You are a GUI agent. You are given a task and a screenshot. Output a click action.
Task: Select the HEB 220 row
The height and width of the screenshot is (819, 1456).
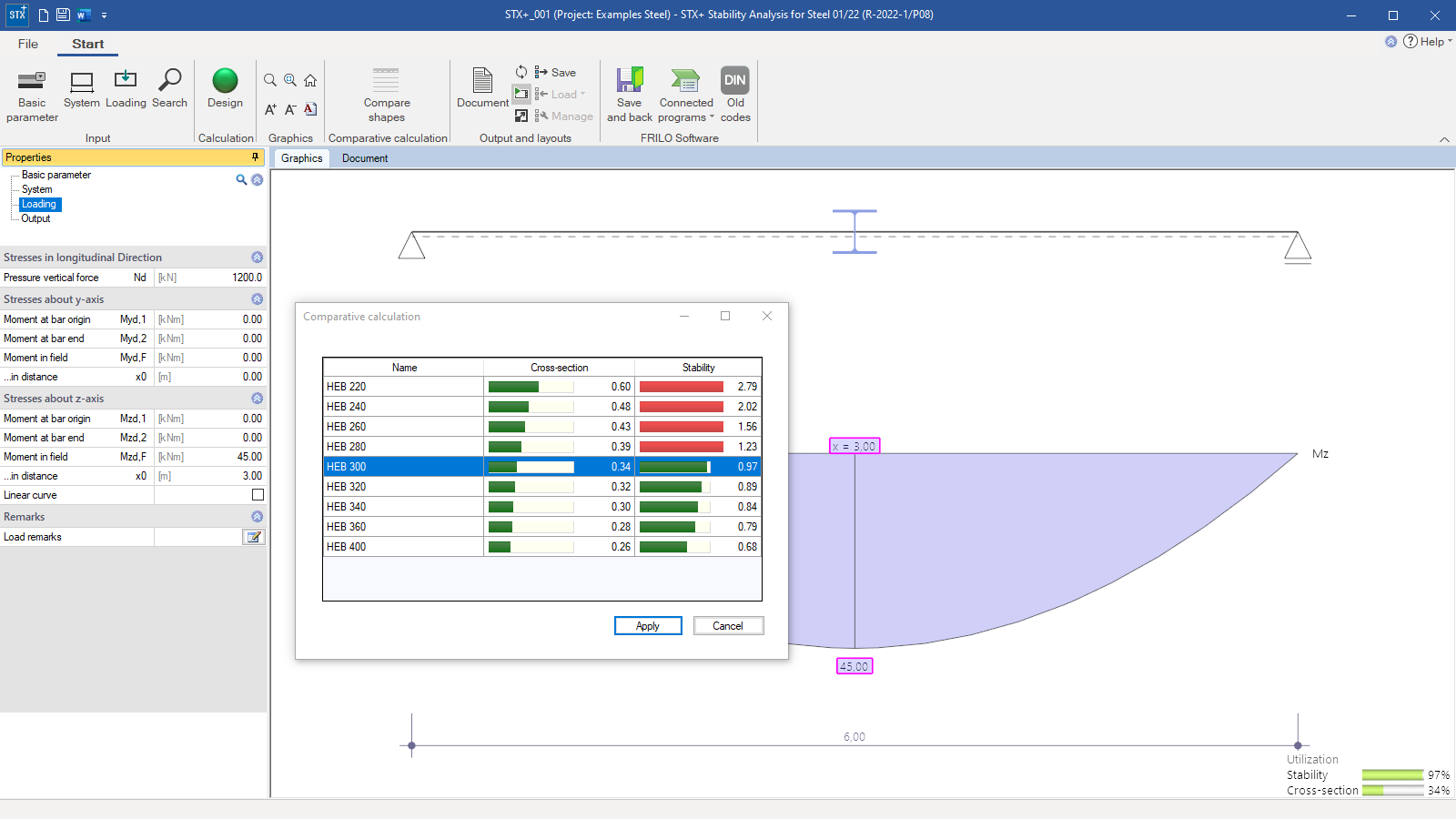(542, 387)
